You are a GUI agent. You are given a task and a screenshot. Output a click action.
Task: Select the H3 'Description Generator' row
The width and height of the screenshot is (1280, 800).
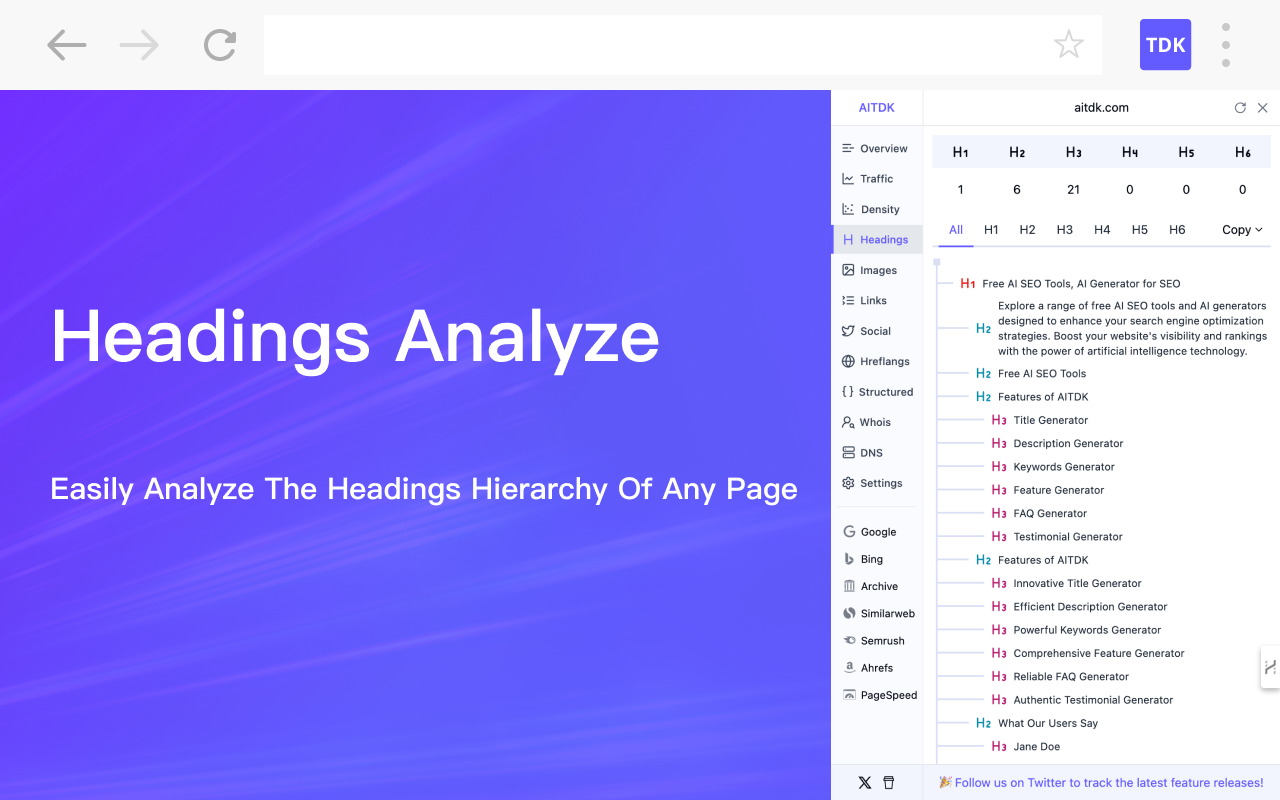point(1057,444)
